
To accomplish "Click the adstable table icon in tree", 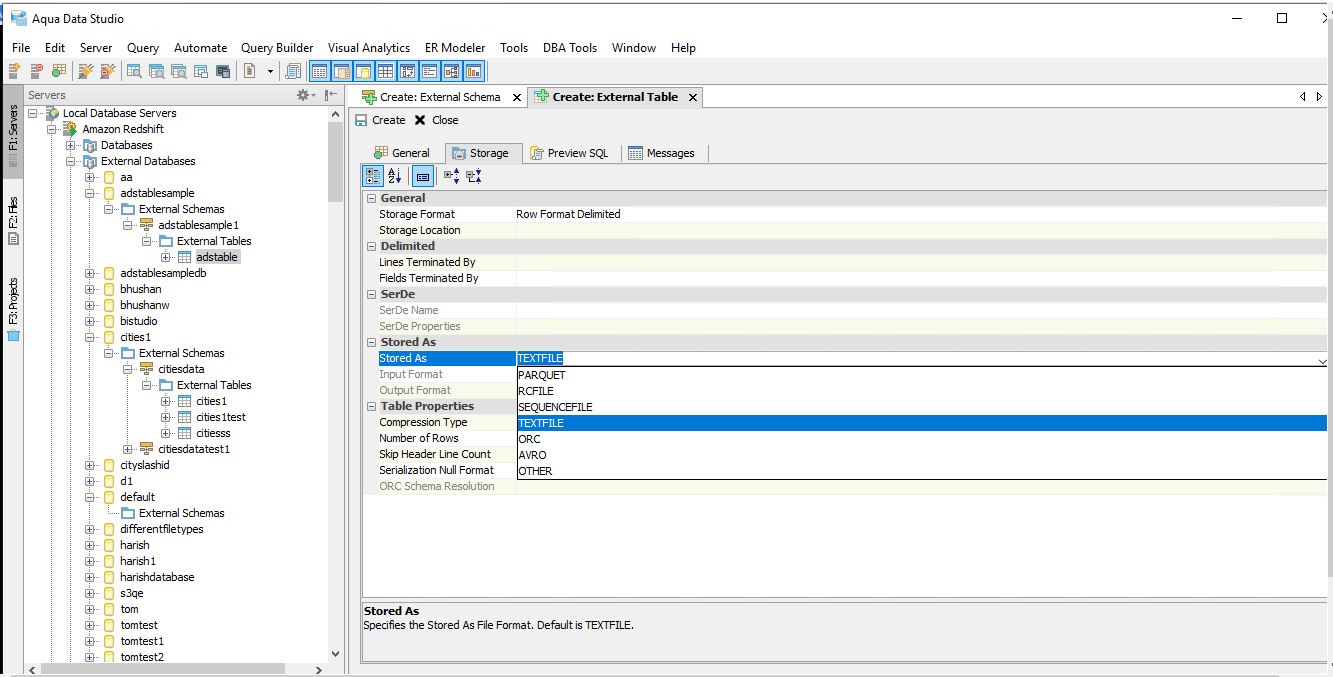I will (x=185, y=257).
